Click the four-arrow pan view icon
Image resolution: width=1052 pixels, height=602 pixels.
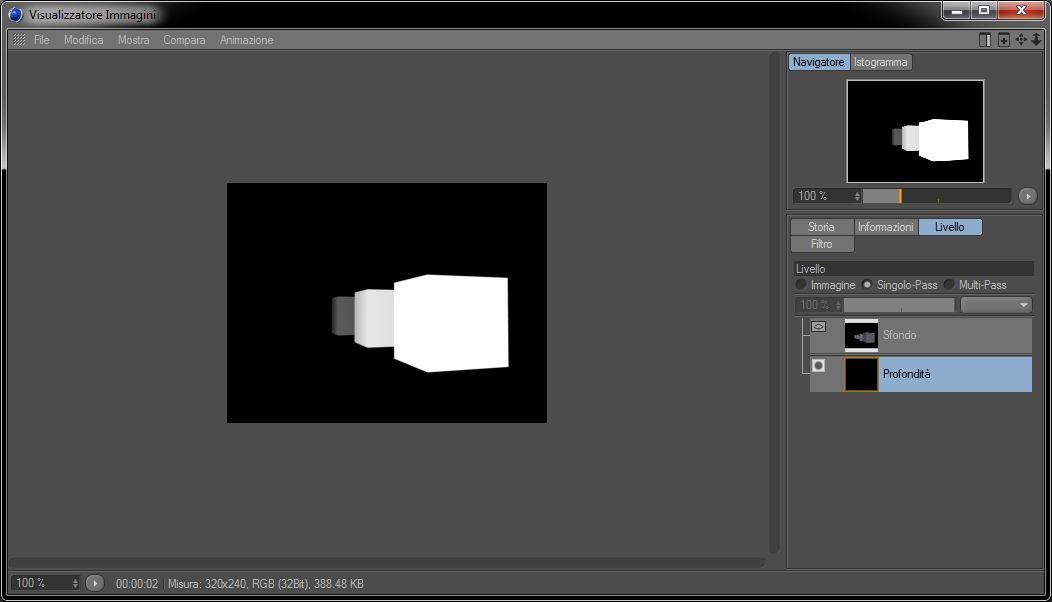[1020, 40]
